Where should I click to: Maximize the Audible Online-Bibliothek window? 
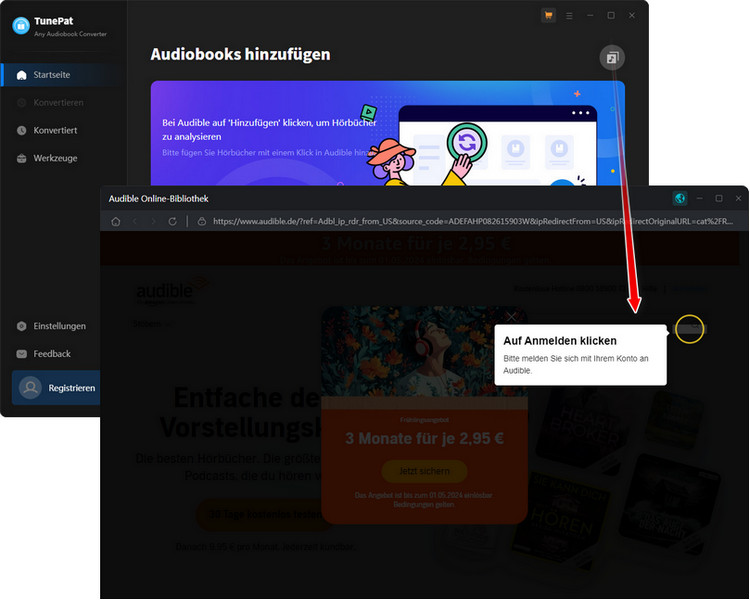(719, 198)
